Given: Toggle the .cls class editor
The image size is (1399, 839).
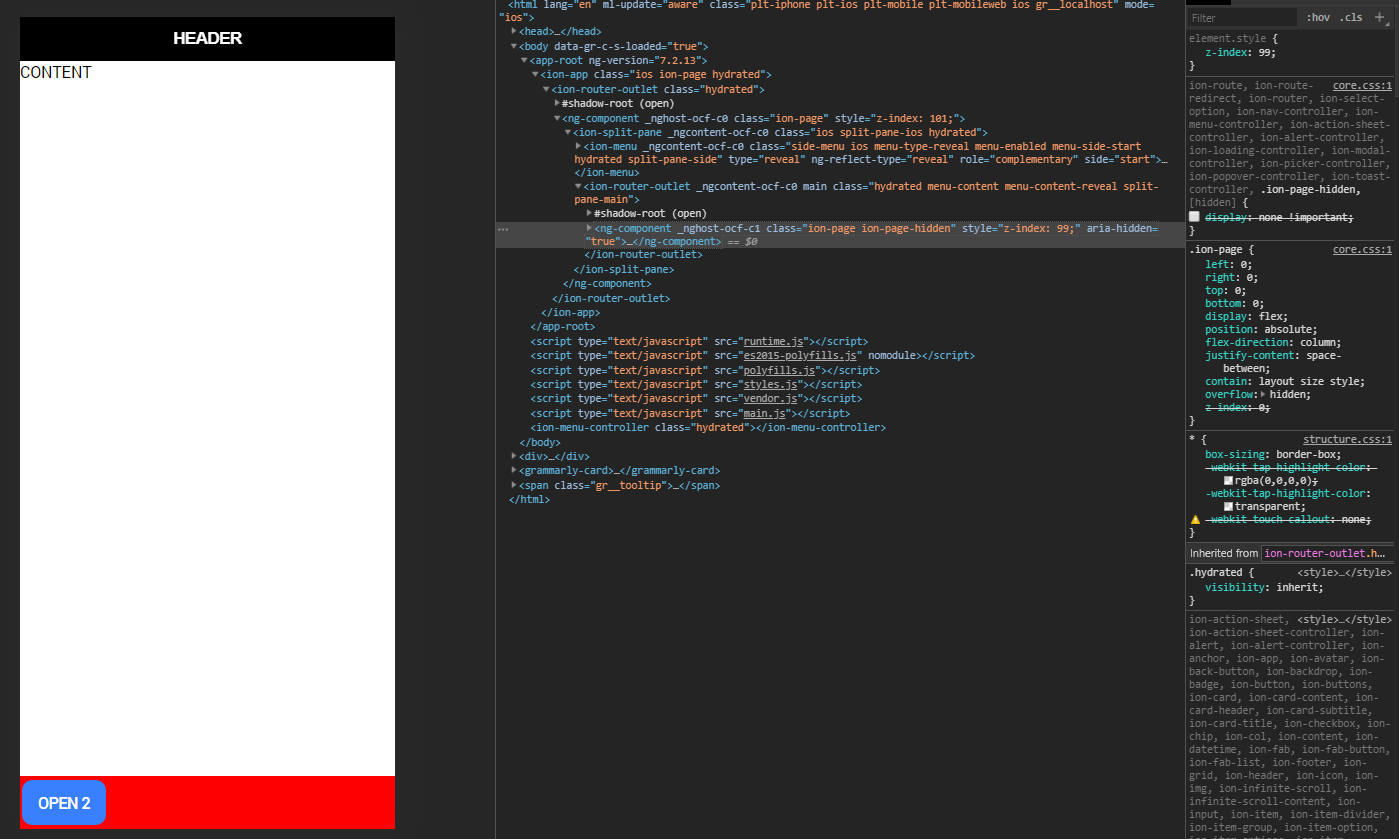Looking at the screenshot, I should tap(1351, 18).
